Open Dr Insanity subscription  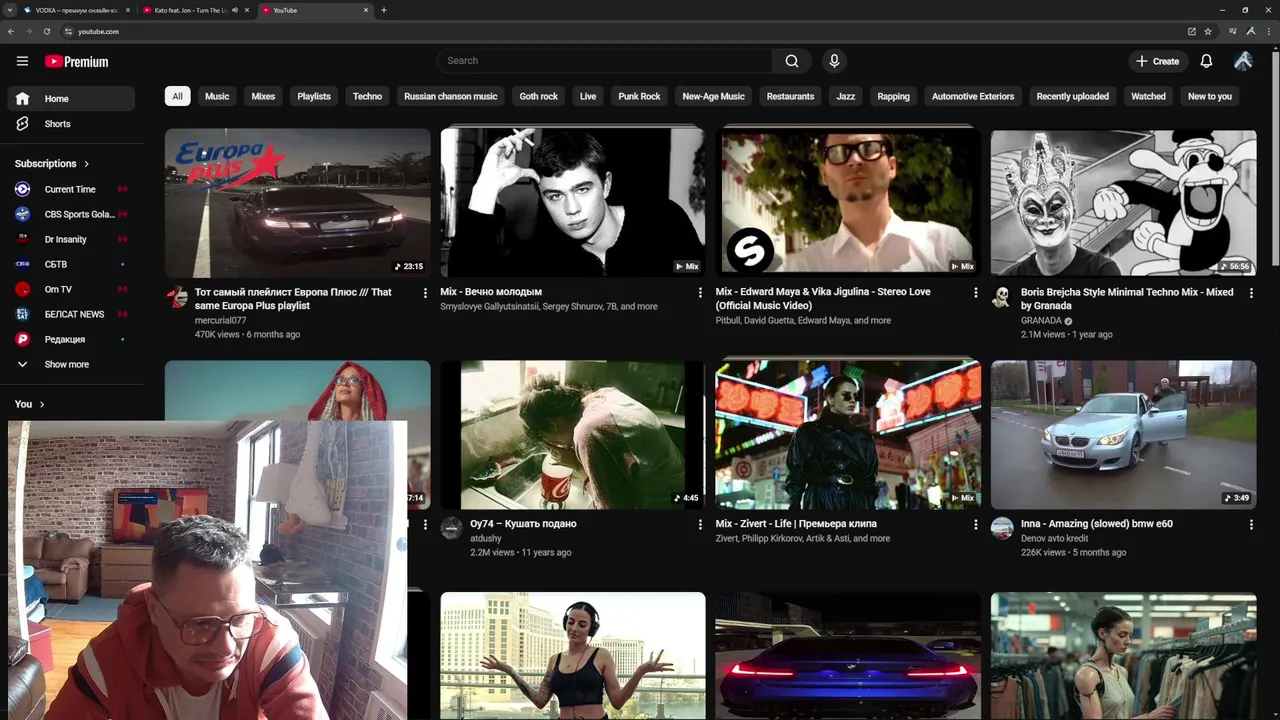70,239
